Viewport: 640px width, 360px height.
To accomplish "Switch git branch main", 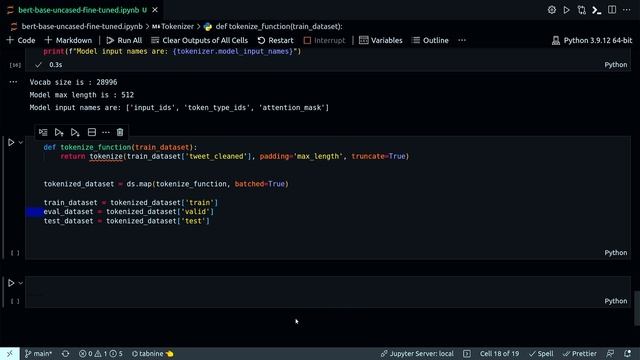I will (38, 353).
